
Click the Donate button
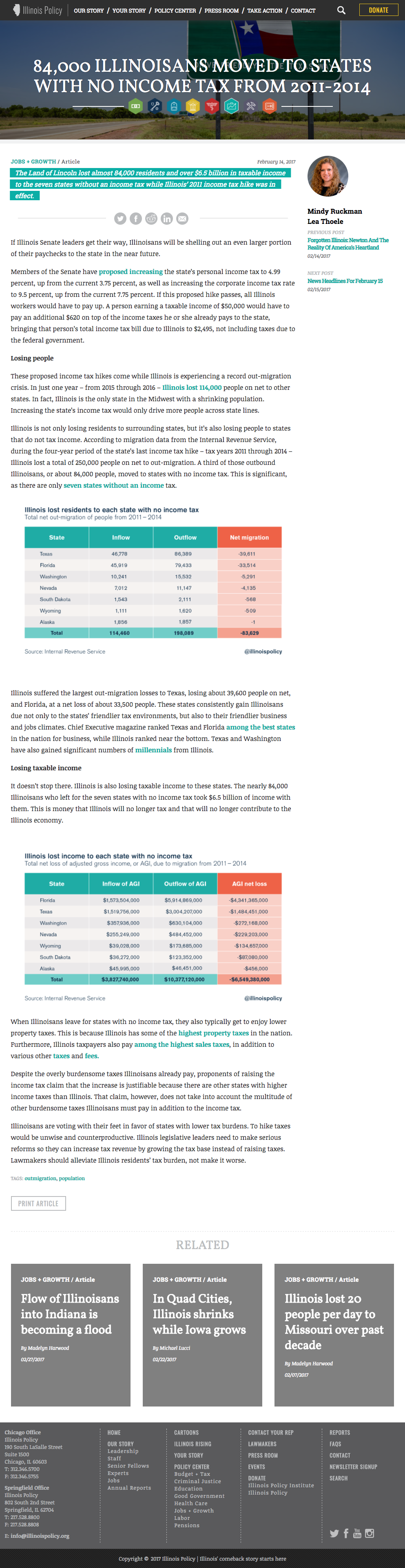(x=378, y=10)
